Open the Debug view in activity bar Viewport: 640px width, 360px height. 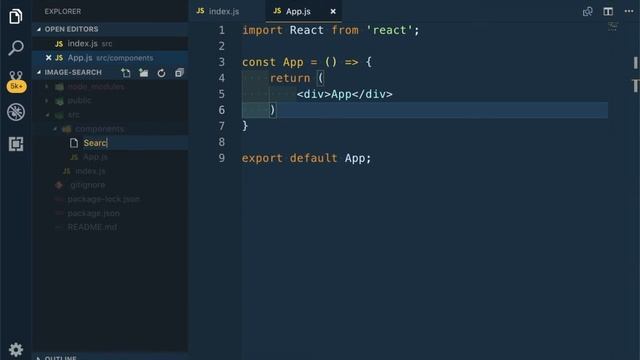click(x=16, y=112)
